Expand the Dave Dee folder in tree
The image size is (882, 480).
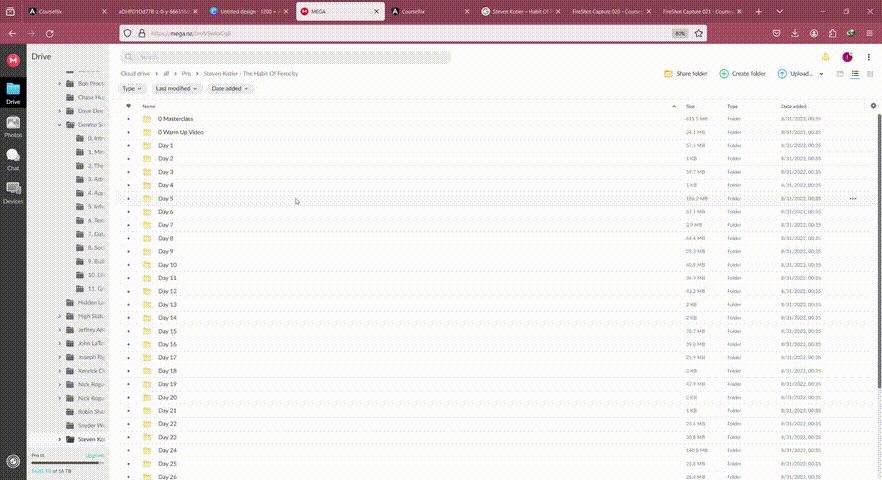(60, 111)
